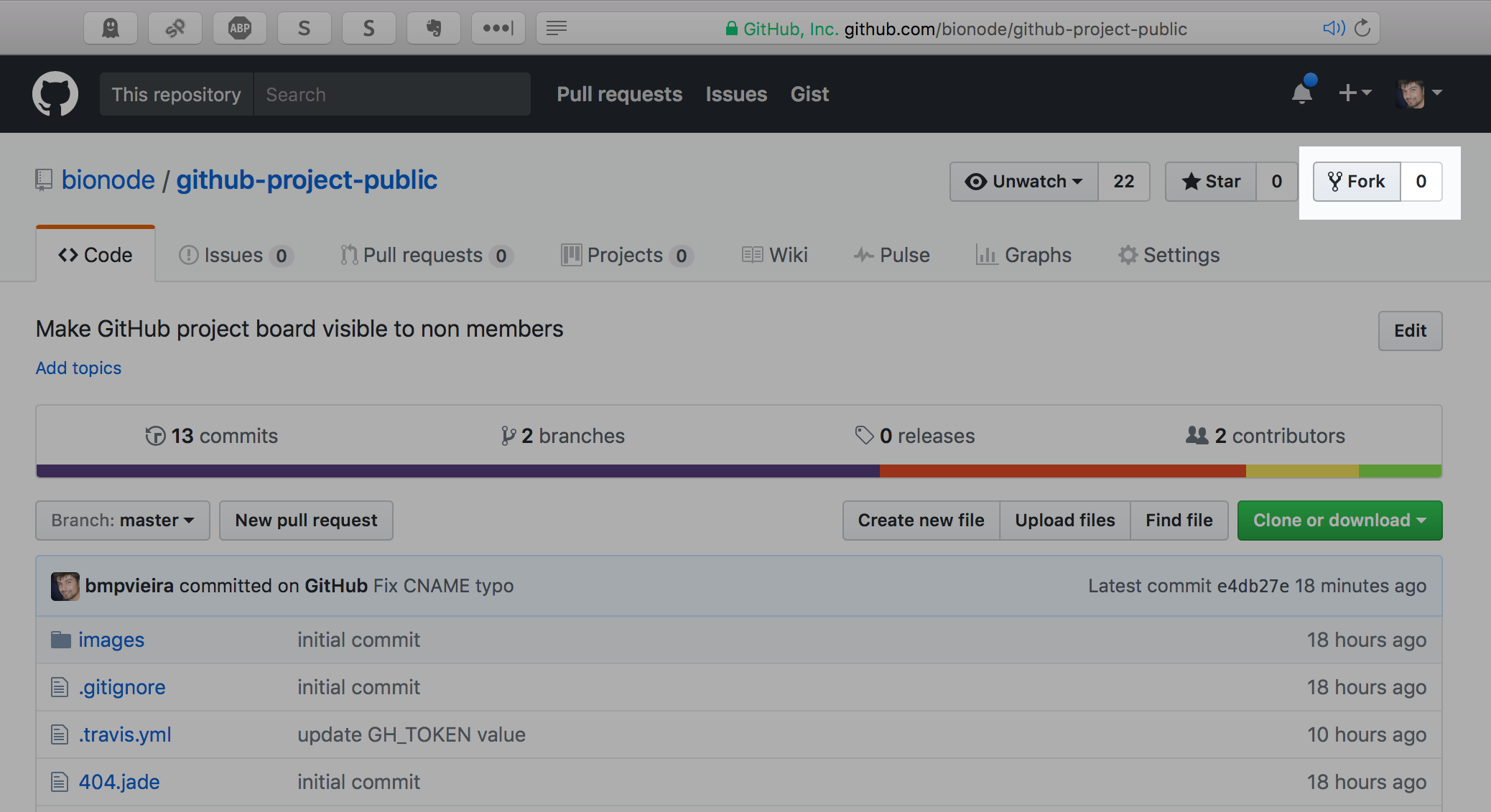The image size is (1491, 812).
Task: Open the Unwatch dropdown
Action: click(1023, 182)
